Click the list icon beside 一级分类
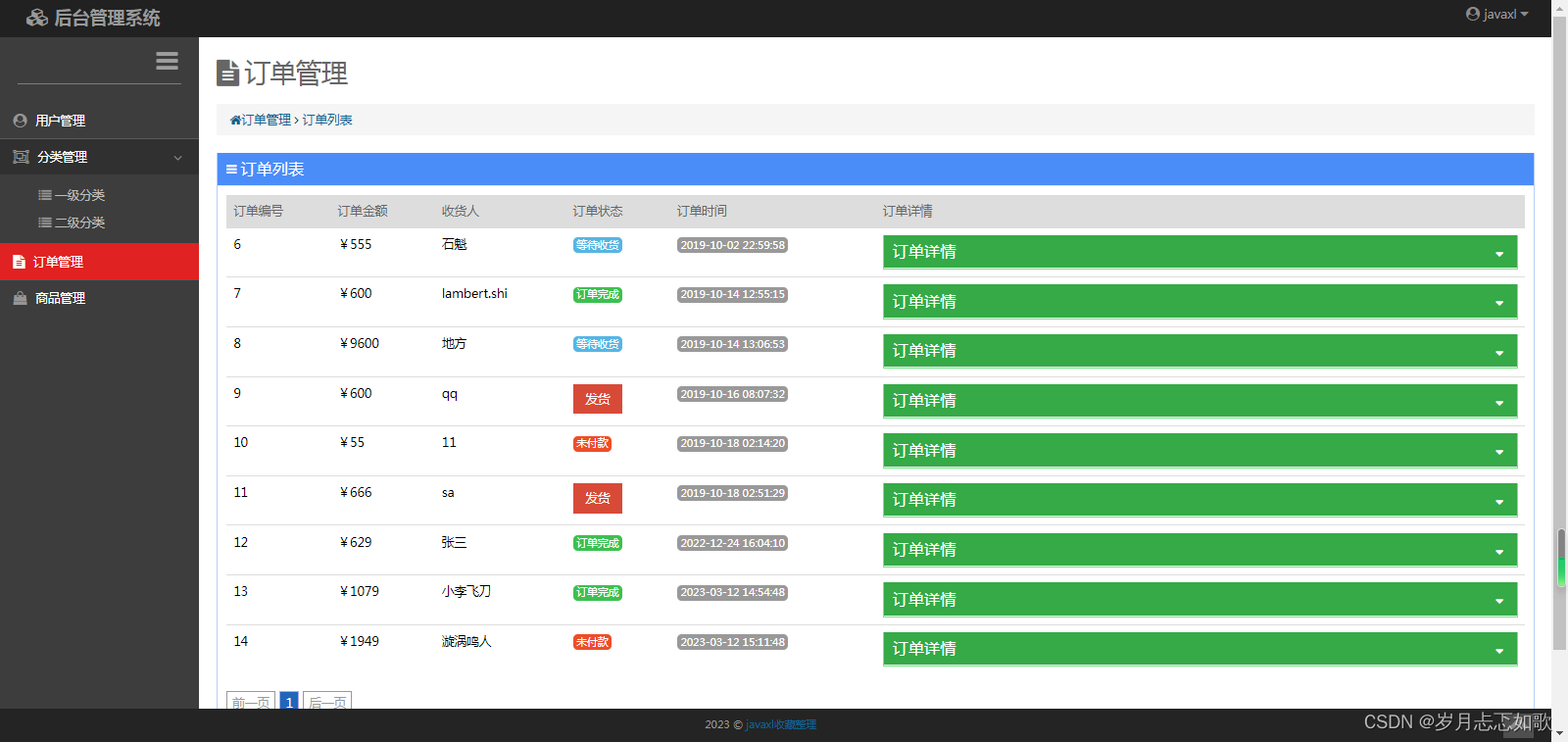This screenshot has height=742, width=1568. (x=45, y=195)
